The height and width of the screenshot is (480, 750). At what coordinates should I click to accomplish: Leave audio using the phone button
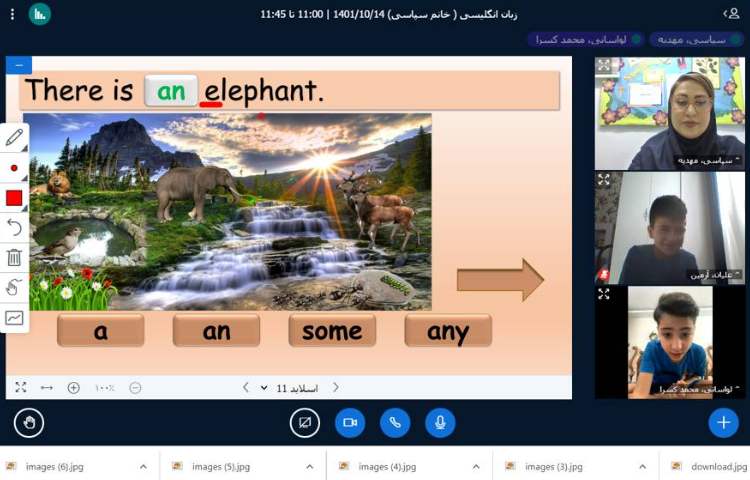pos(395,423)
